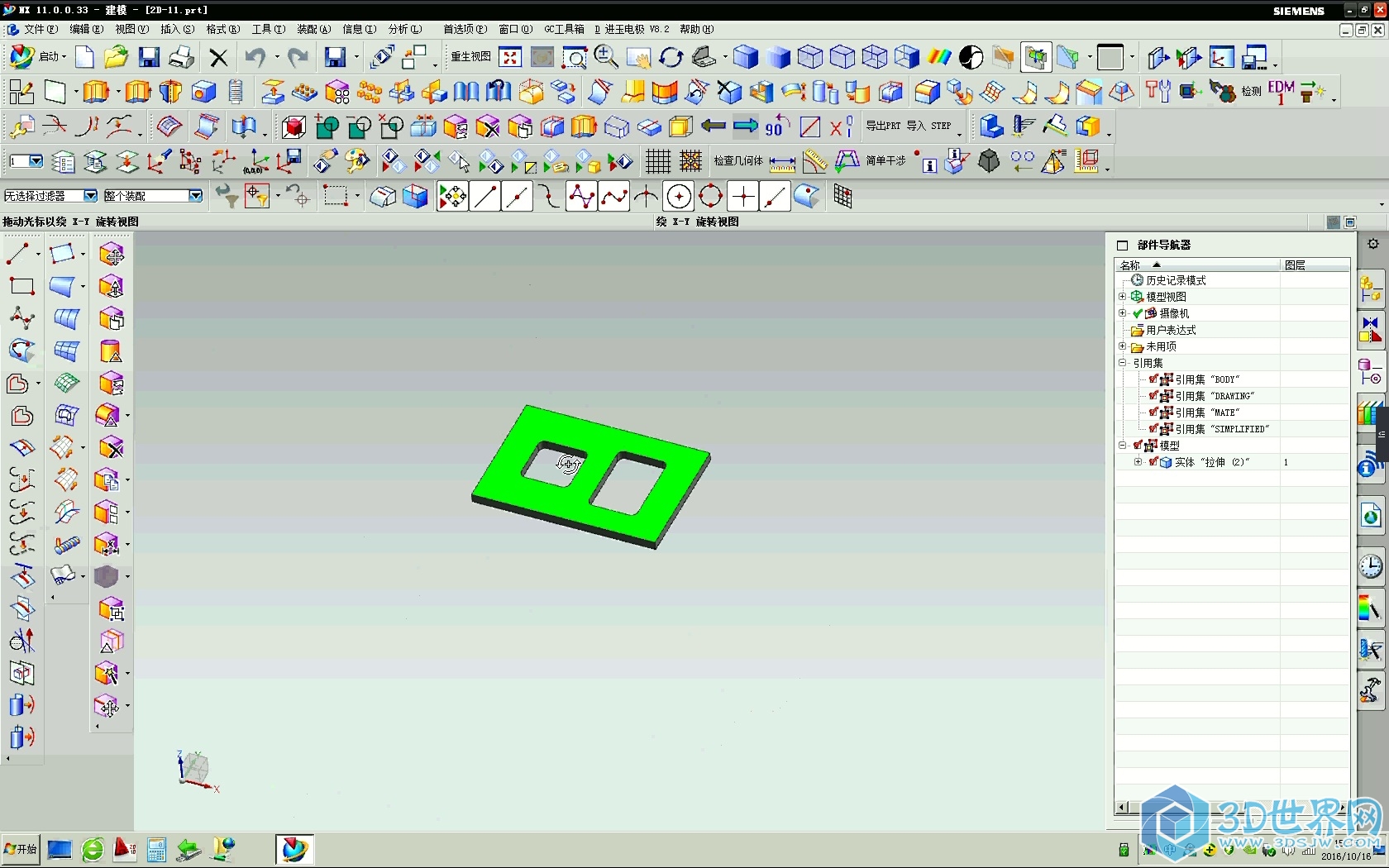1389x868 pixels.
Task: Click the Measure distance ruler icon
Action: pyautogui.click(x=782, y=162)
